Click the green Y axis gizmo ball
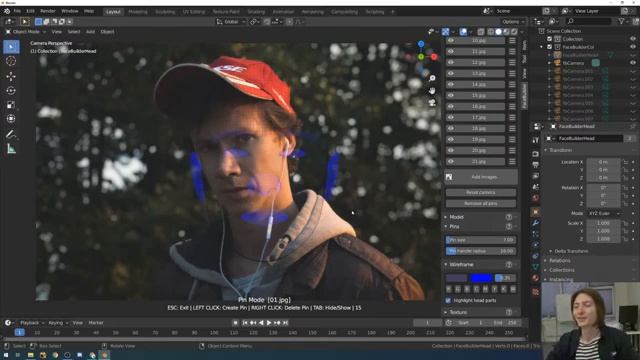The image size is (640, 360). (x=421, y=57)
